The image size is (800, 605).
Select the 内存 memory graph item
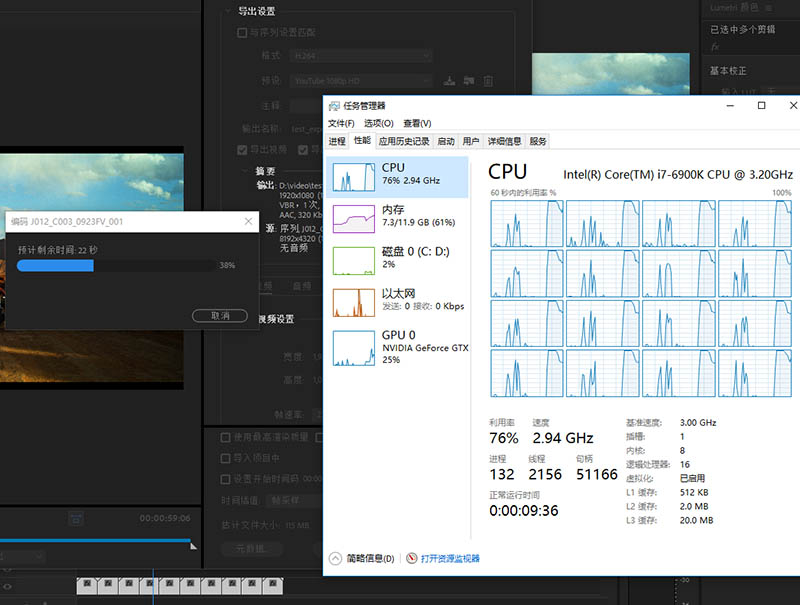tap(397, 219)
